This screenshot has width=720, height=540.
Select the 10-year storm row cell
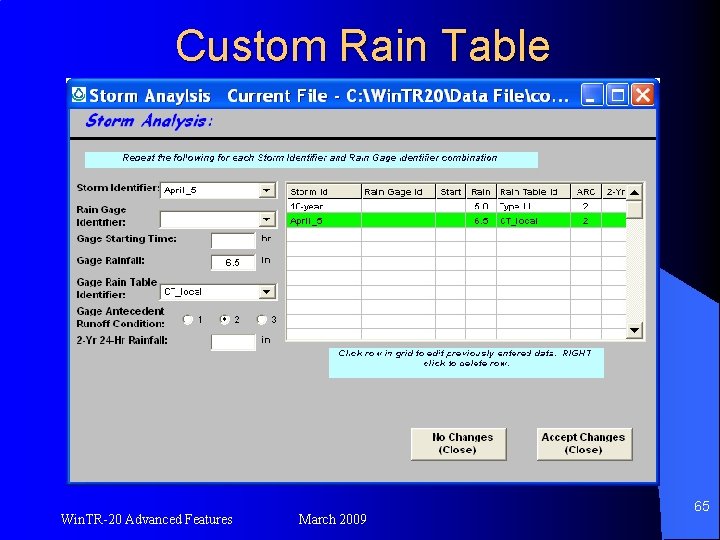tap(324, 206)
